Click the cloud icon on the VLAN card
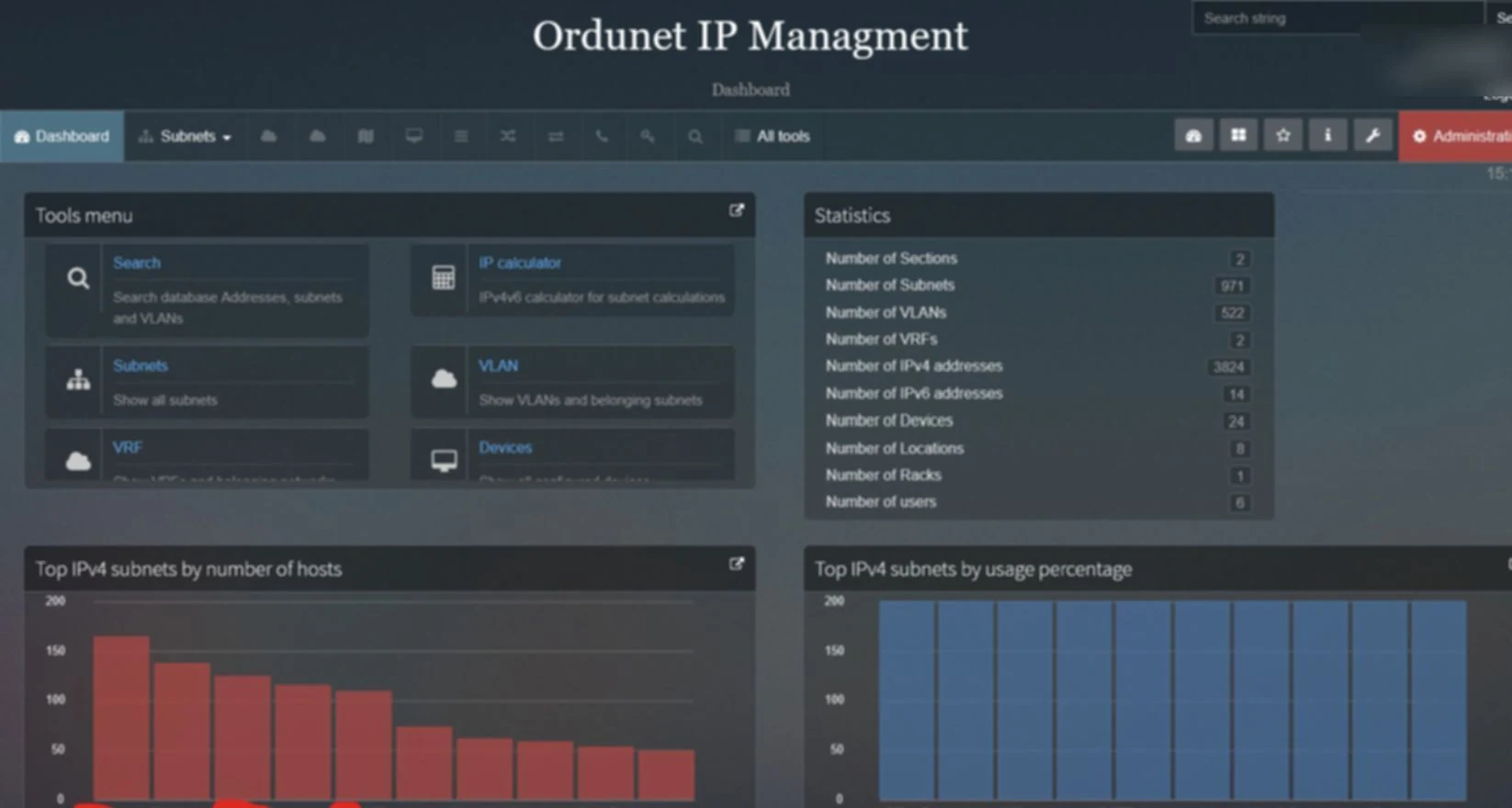1512x808 pixels. (x=444, y=378)
